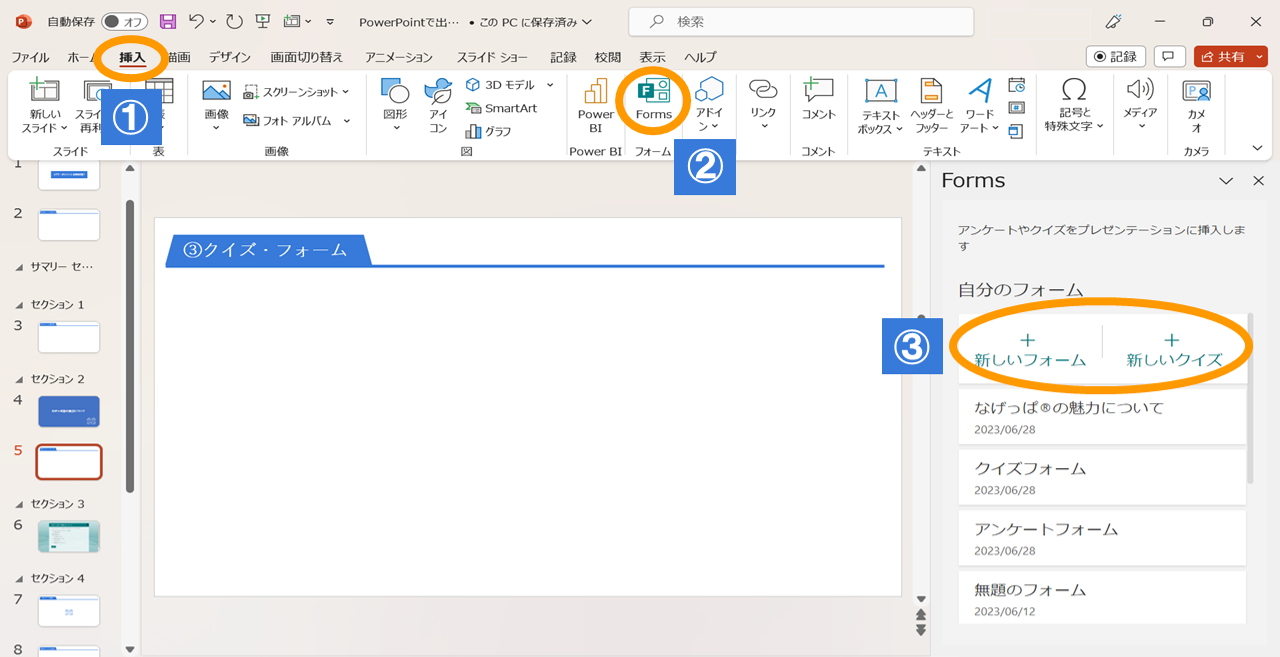
Task: Click the 共有 share button
Action: click(x=1231, y=57)
